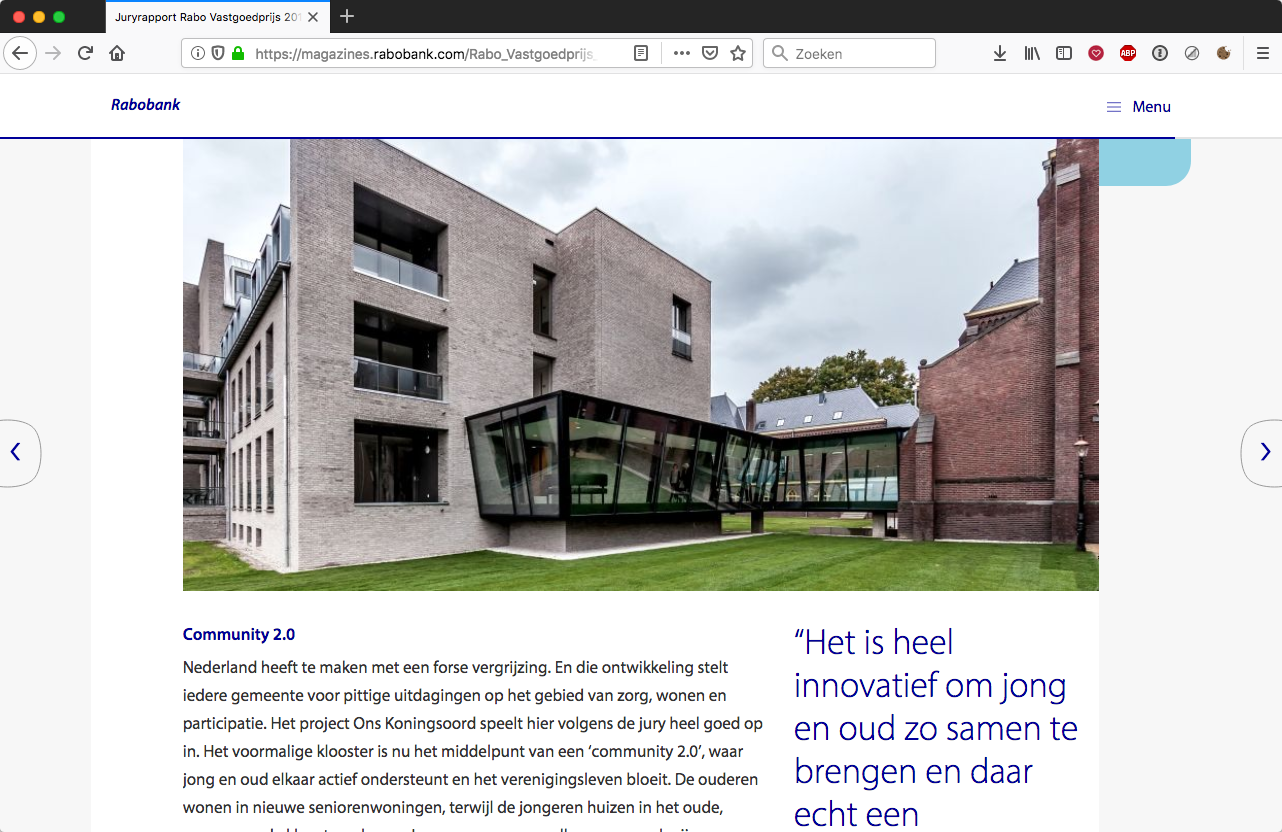Save page to Pocket
1282x832 pixels.
click(710, 54)
